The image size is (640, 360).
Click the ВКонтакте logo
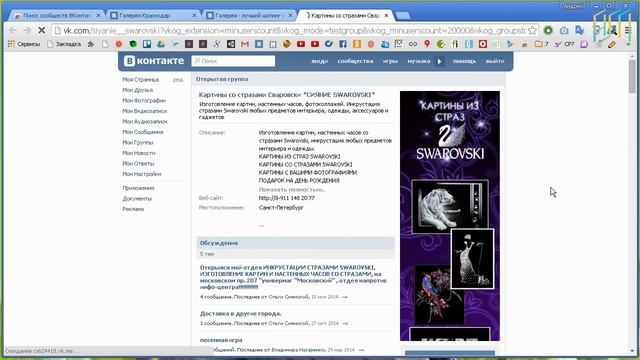154,61
